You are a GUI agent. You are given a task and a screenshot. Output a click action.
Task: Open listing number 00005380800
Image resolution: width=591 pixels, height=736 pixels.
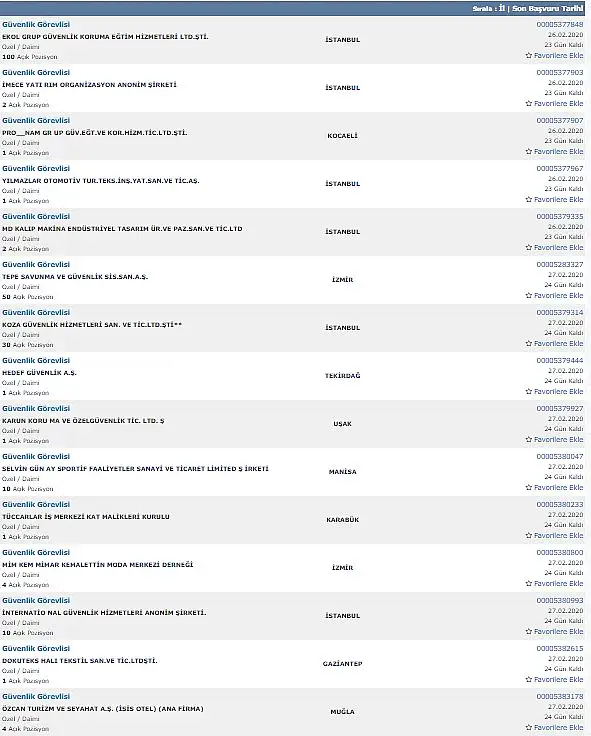[x=560, y=552]
